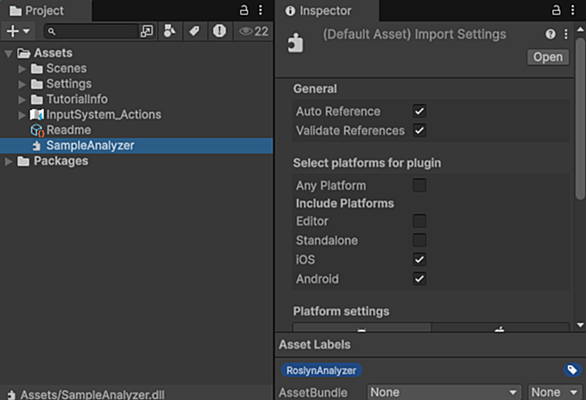The width and height of the screenshot is (586, 400).
Task: Disable the Android platform checkbox
Action: [419, 279]
